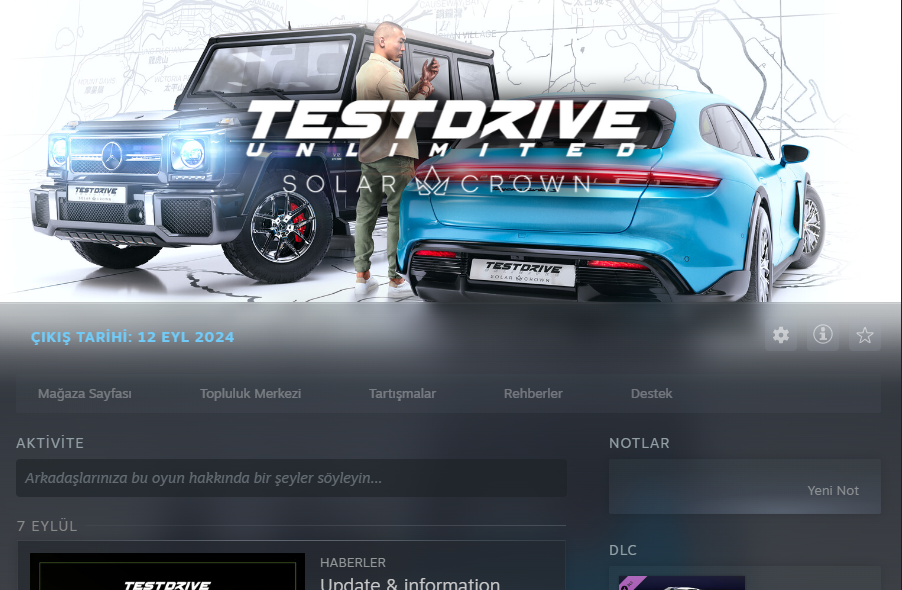The width and height of the screenshot is (902, 590).
Task: Select the ÇIKIŞ TARİHİ: 12 EYL 2024 text
Action: click(132, 337)
